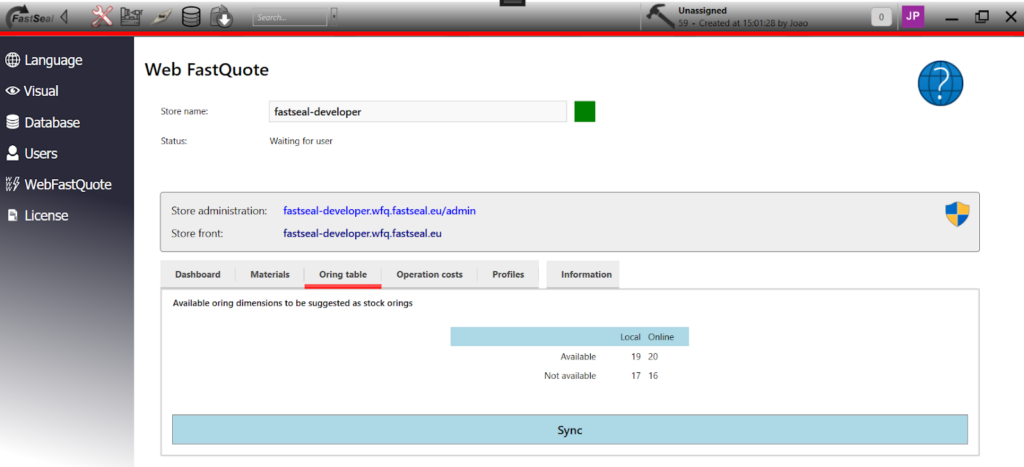Open the JP user profile badge
Image resolution: width=1024 pixels, height=467 pixels.
pos(913,16)
